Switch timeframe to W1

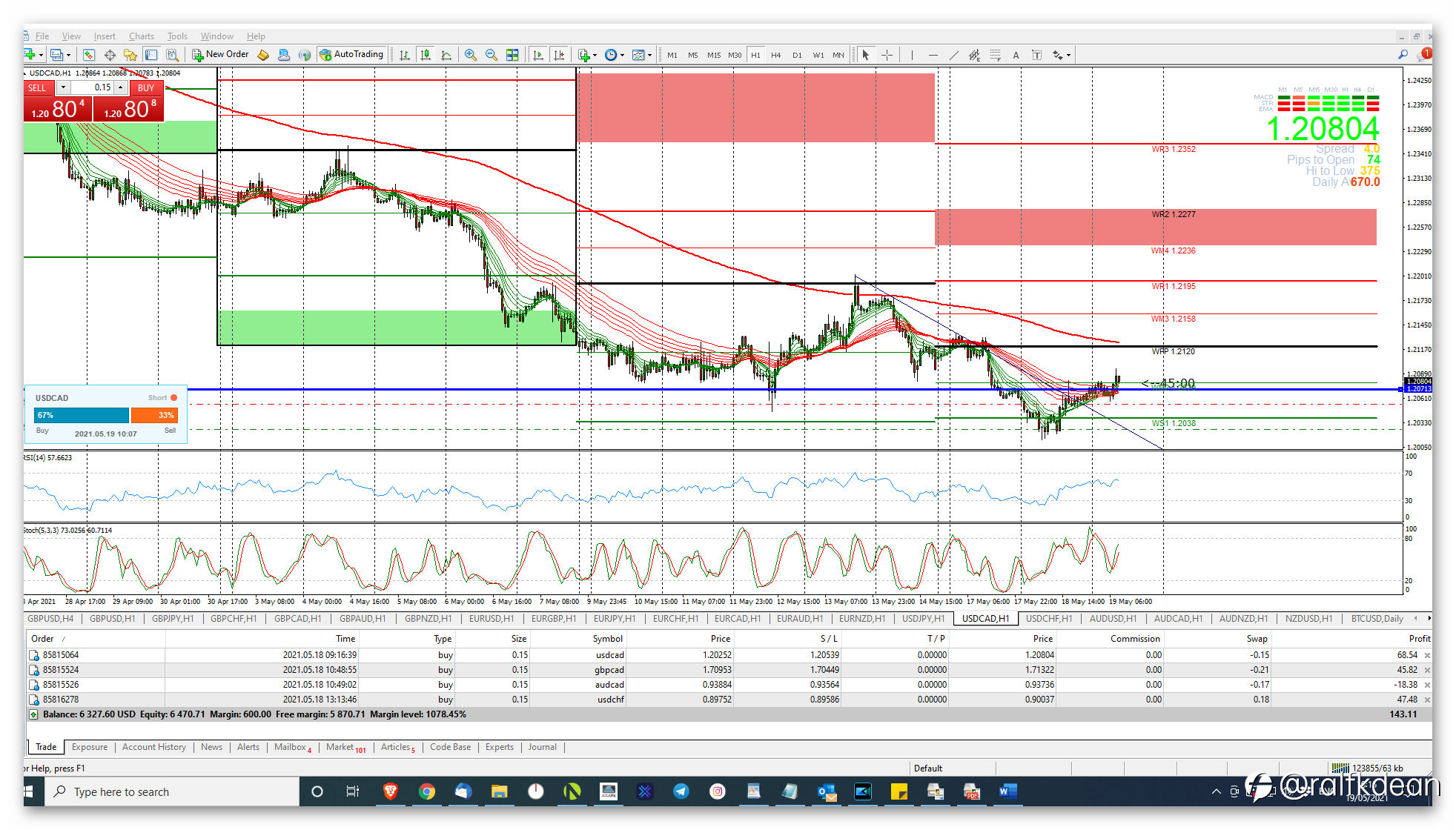(818, 55)
